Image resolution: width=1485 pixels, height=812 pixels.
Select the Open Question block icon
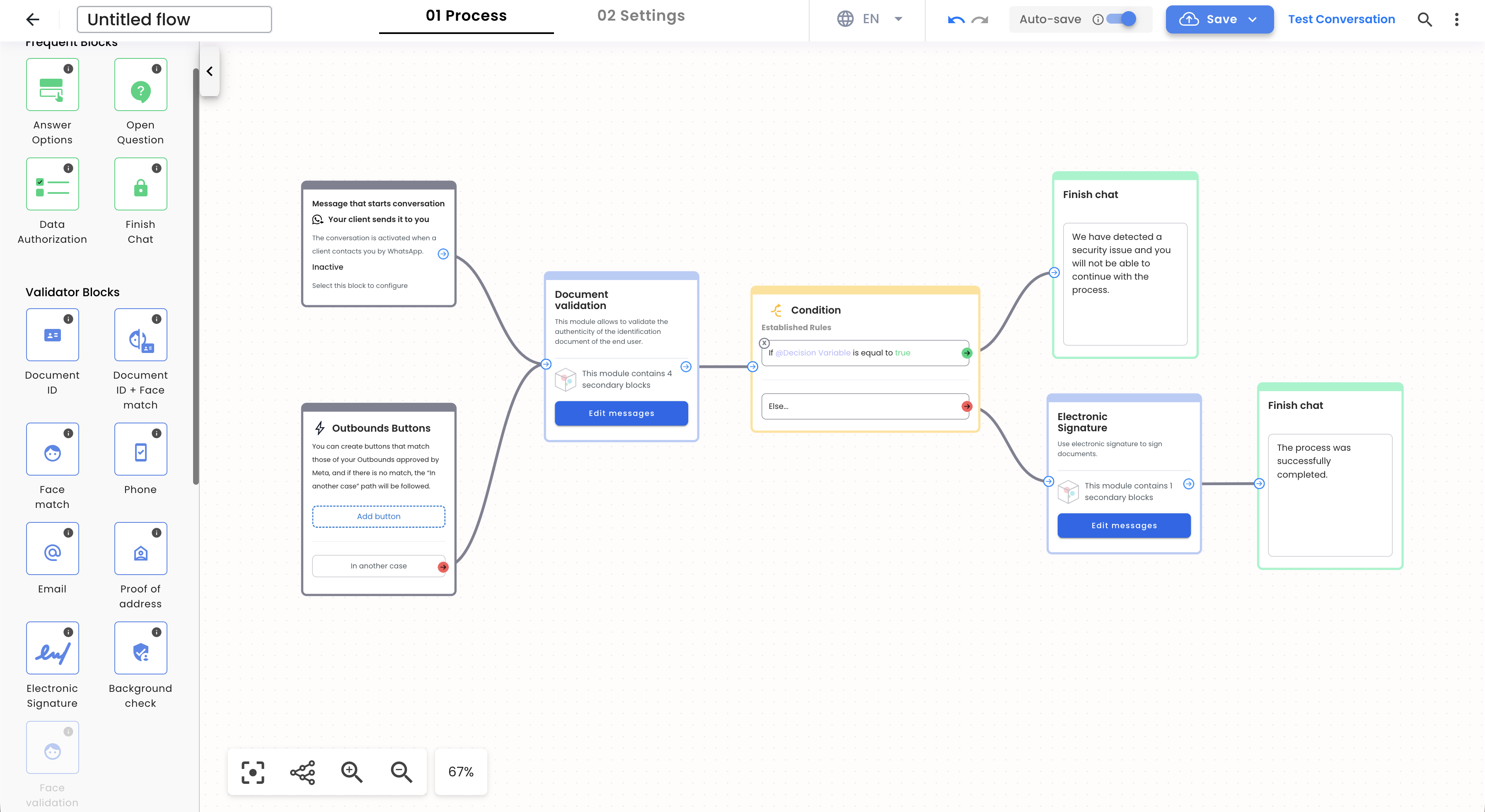[140, 85]
